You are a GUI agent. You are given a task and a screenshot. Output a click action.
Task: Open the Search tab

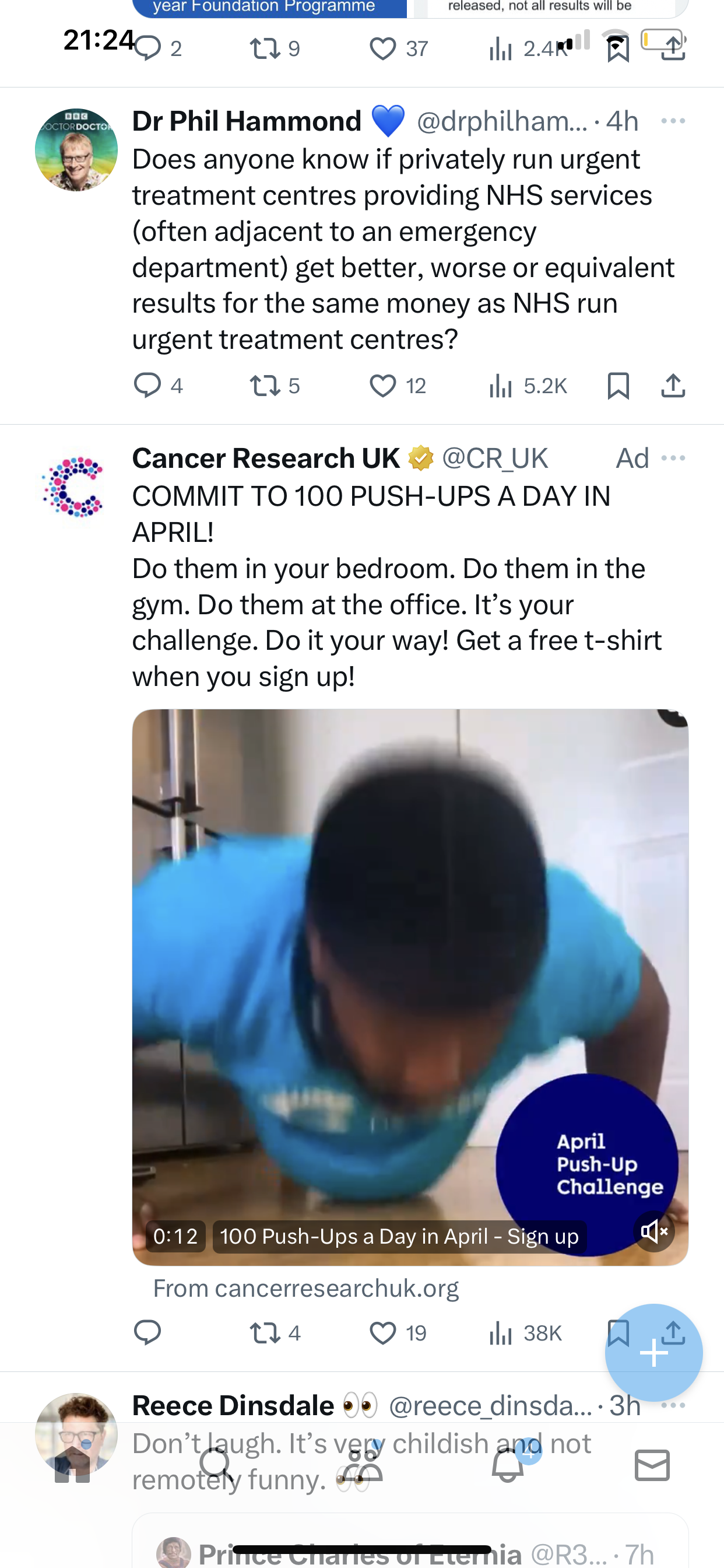point(215,1465)
